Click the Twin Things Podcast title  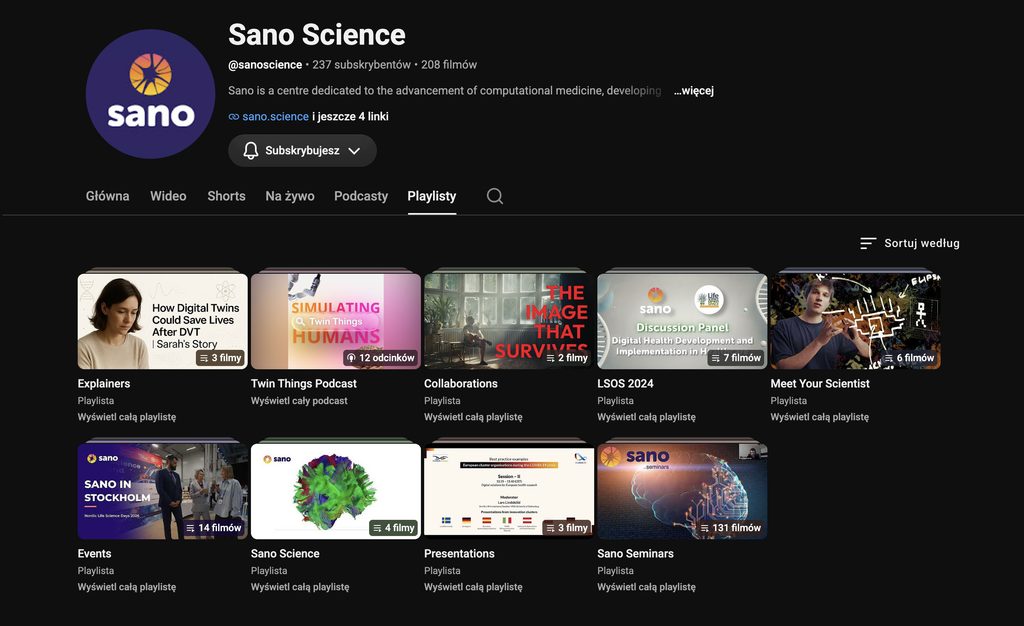(x=304, y=384)
